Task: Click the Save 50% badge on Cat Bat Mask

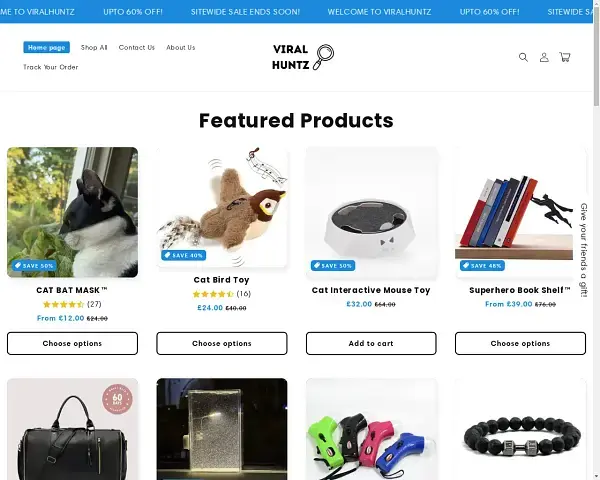Action: [34, 265]
